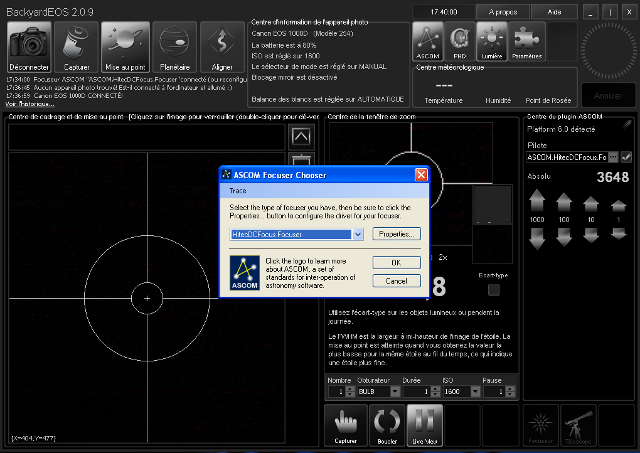Open the ISO 1600 dropdown
The height and width of the screenshot is (453, 640).
tap(475, 392)
